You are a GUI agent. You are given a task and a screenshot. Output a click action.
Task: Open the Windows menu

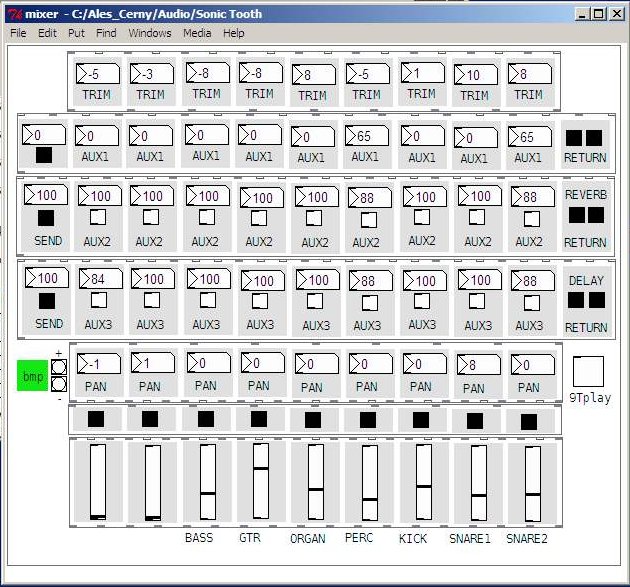pos(150,33)
